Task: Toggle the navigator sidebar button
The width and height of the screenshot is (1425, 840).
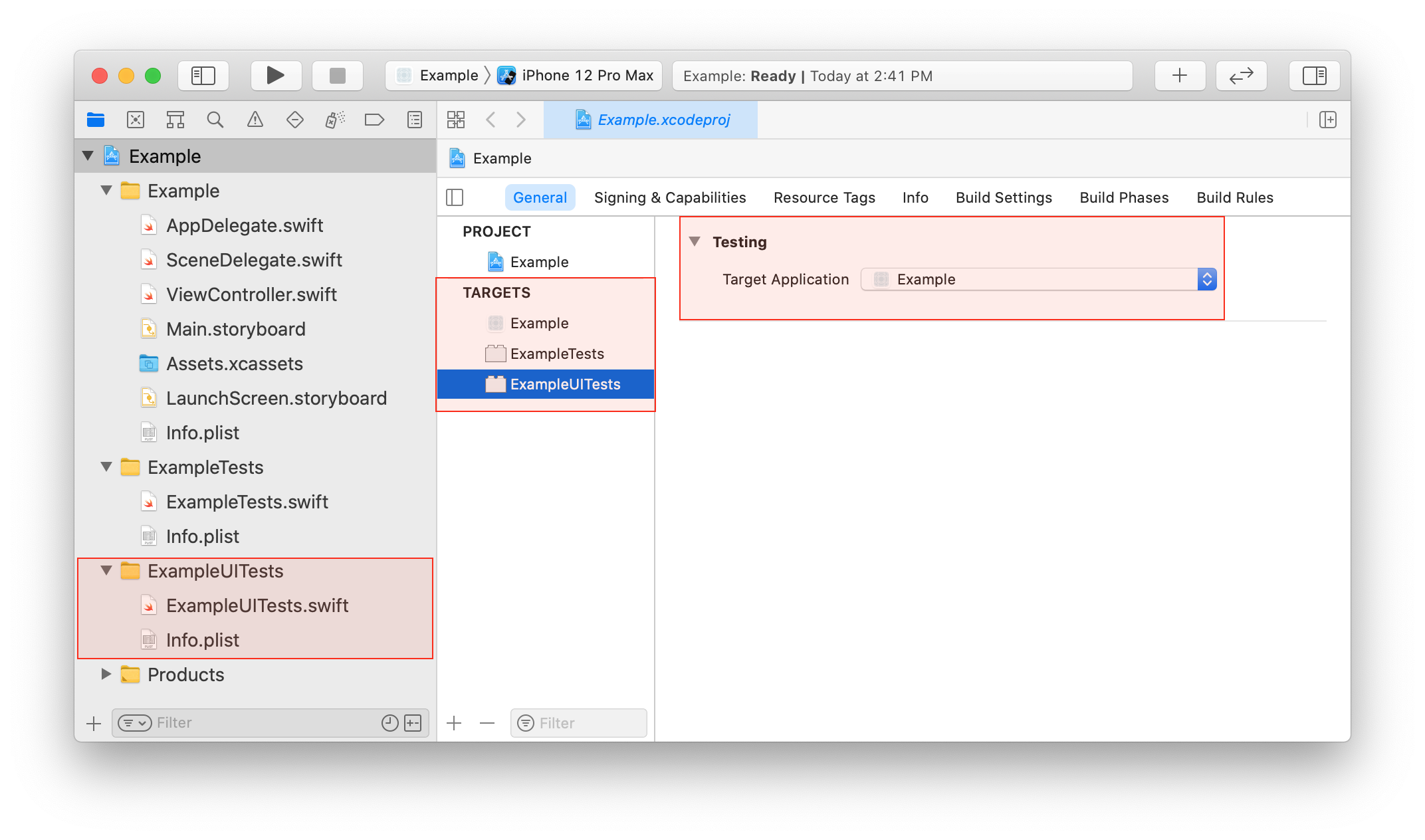Action: pos(203,76)
